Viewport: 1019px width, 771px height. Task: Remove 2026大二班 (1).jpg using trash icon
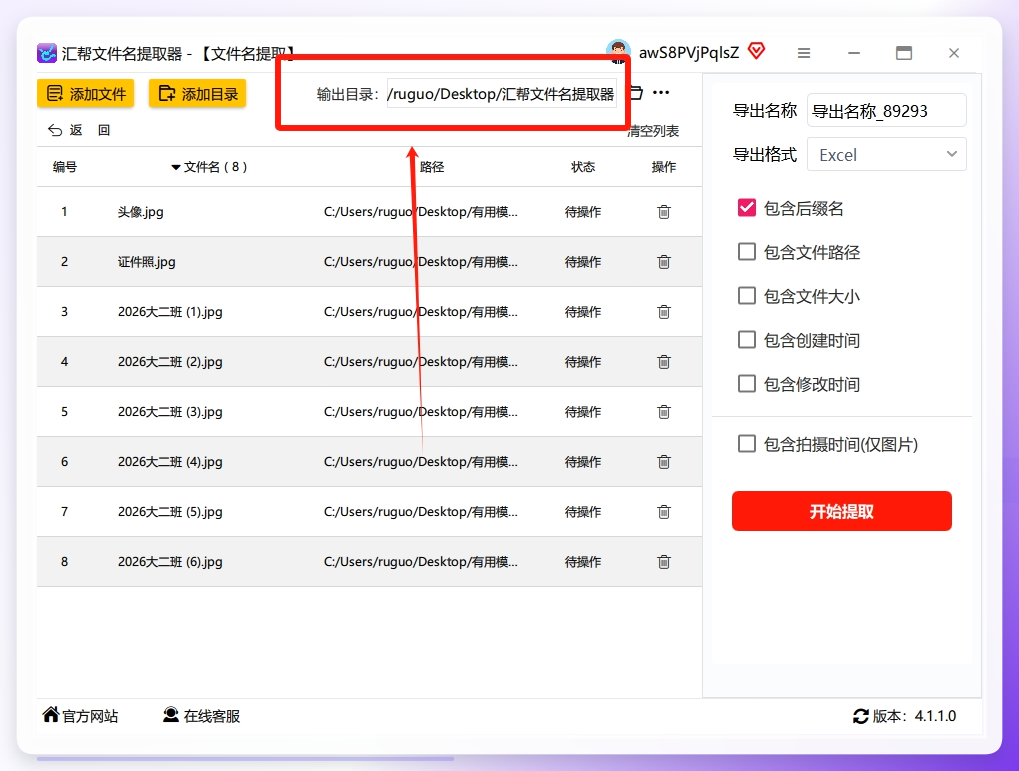pos(664,312)
